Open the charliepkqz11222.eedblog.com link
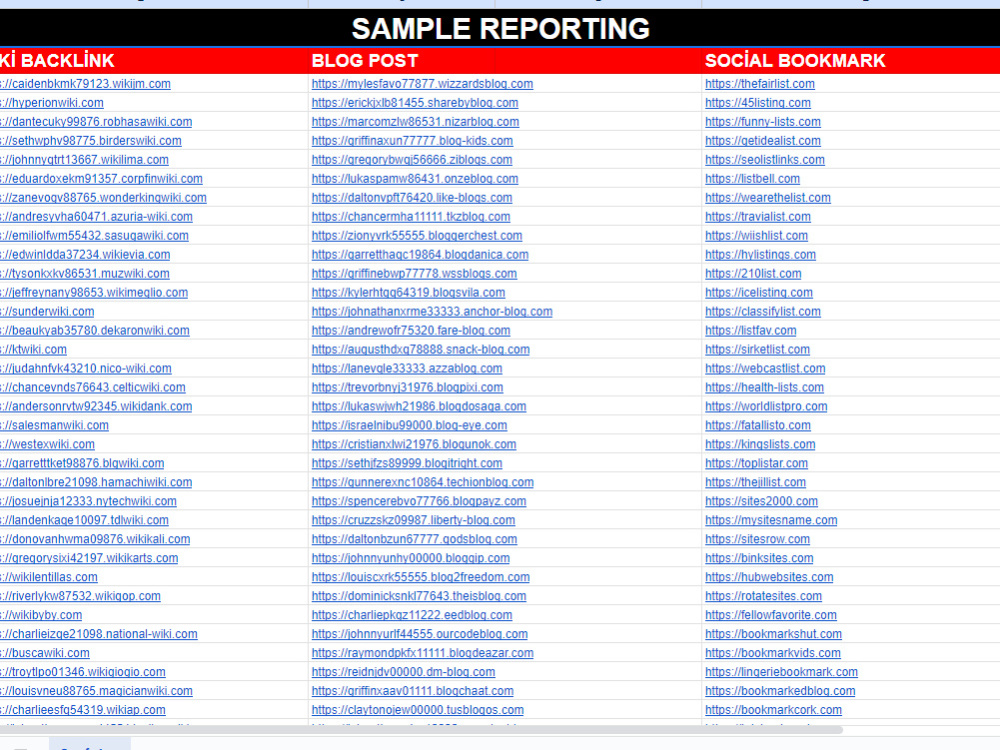1000x750 pixels. coord(412,615)
